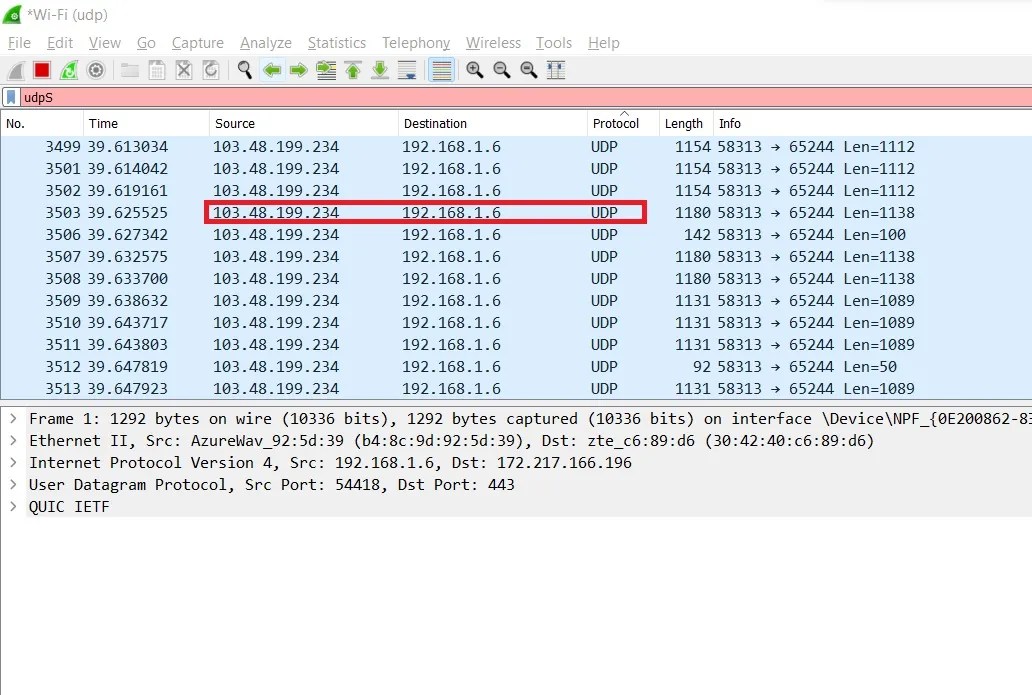Image resolution: width=1032 pixels, height=695 pixels.
Task: Select packet 3506 with Len=100
Action: 516,235
